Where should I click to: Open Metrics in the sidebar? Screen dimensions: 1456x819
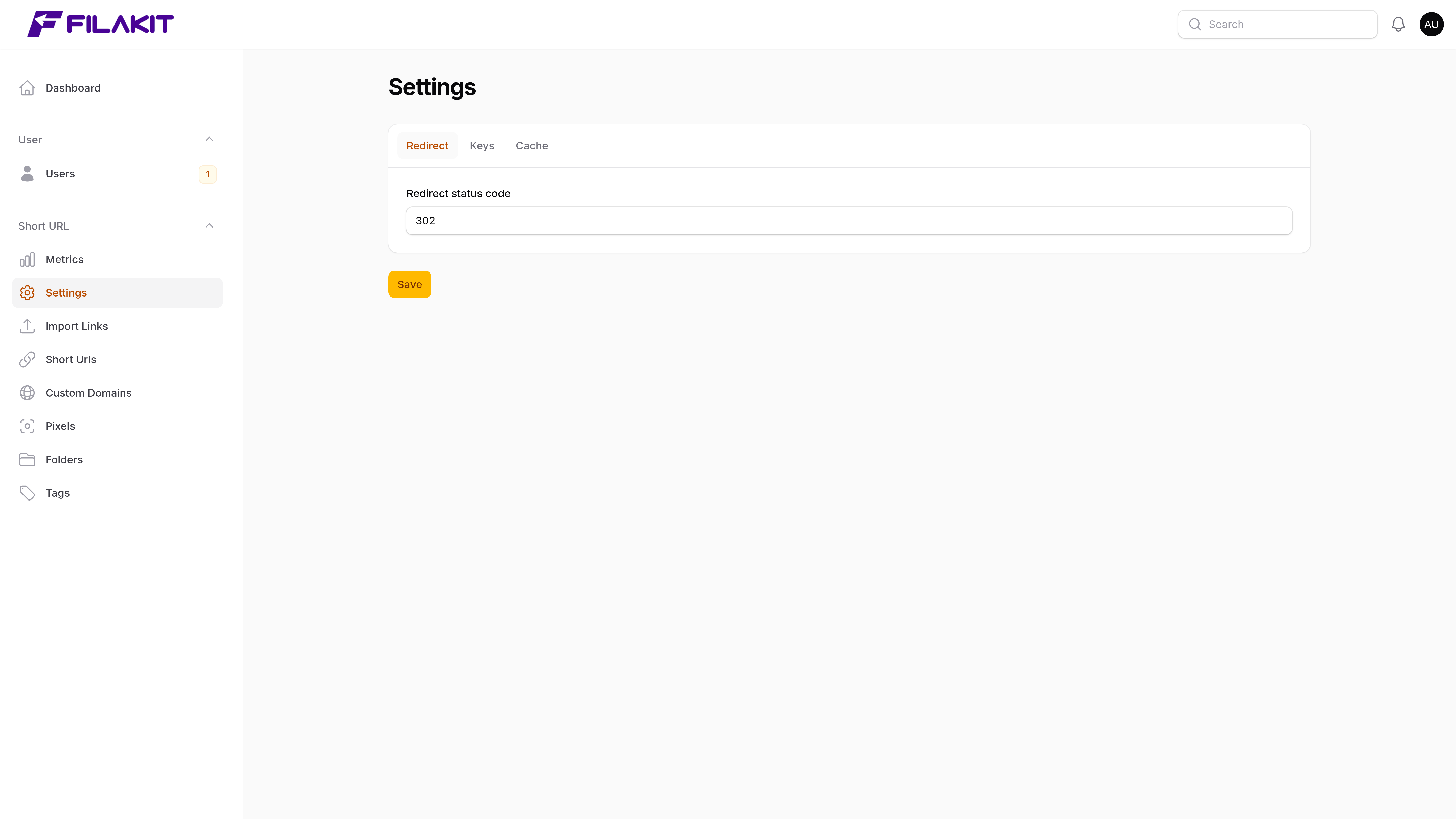(x=117, y=259)
